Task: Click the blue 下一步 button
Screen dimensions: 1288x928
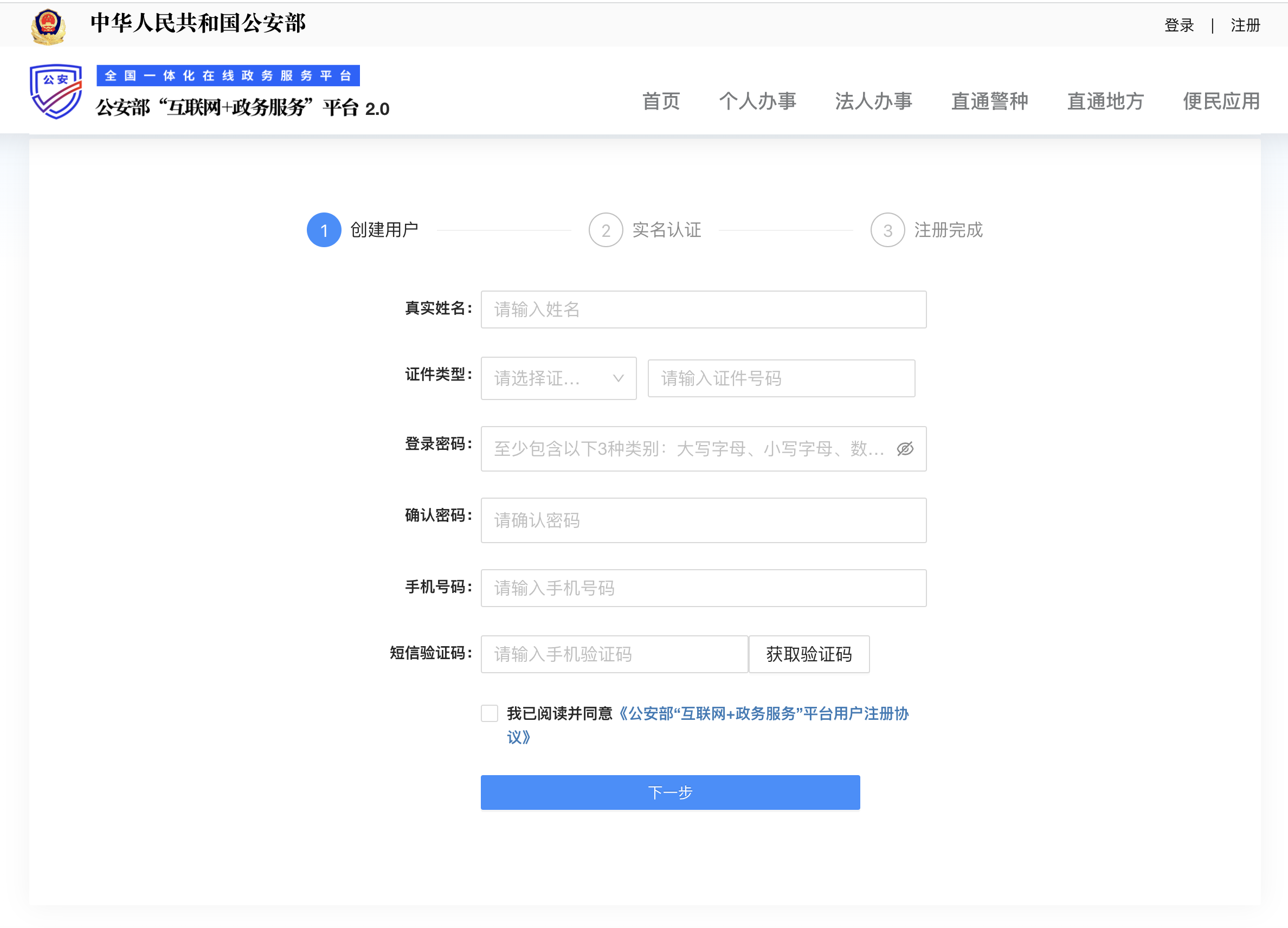Action: click(670, 792)
